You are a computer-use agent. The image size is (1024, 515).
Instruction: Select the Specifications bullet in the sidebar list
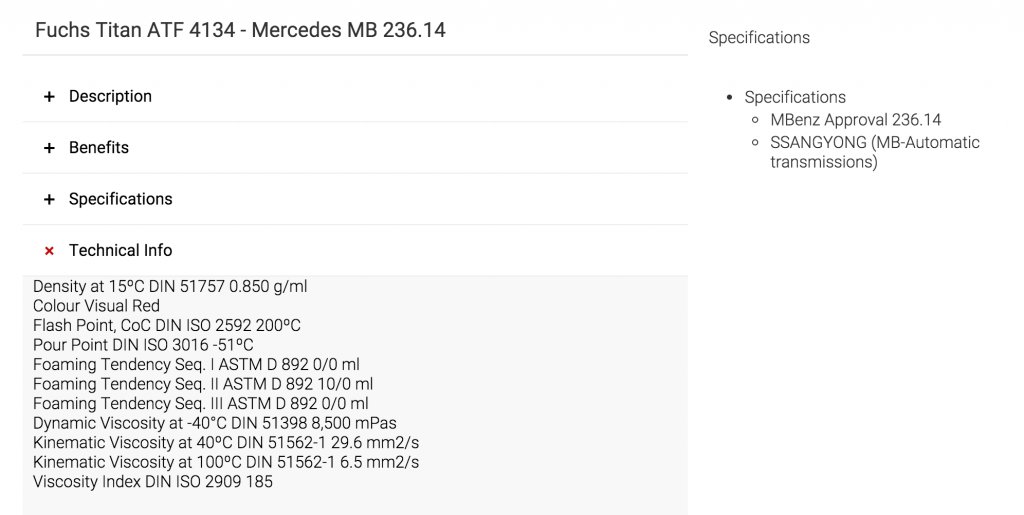(x=795, y=98)
